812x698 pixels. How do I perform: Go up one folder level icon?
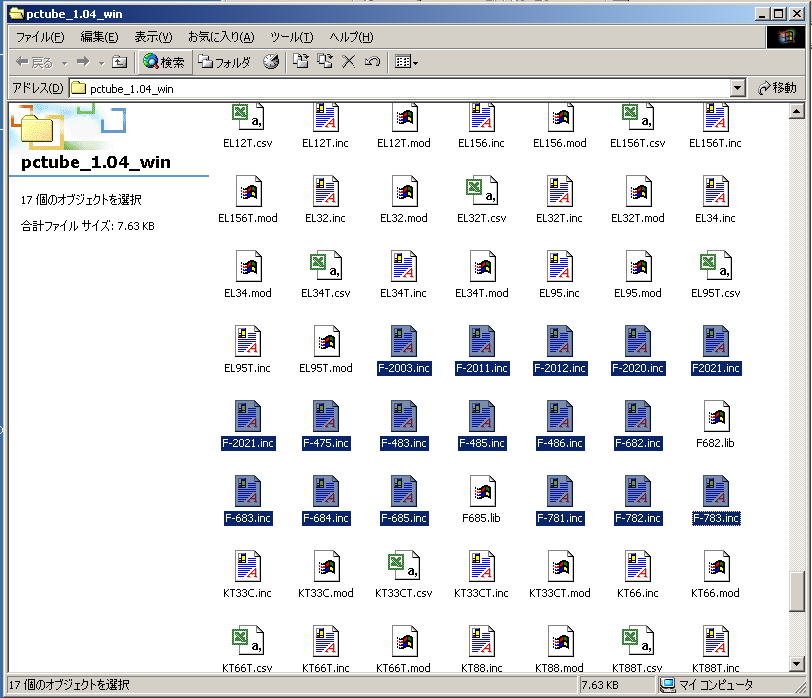coord(120,62)
